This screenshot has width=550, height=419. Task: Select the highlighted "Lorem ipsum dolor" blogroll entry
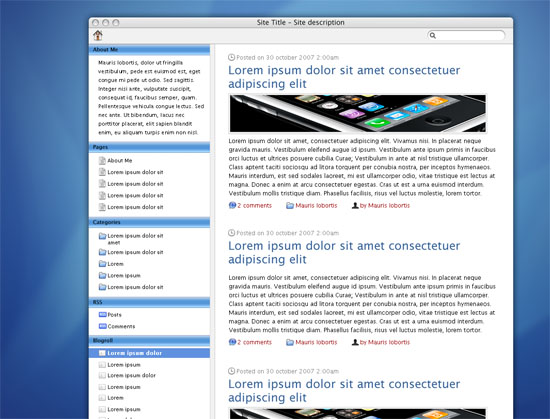point(149,353)
